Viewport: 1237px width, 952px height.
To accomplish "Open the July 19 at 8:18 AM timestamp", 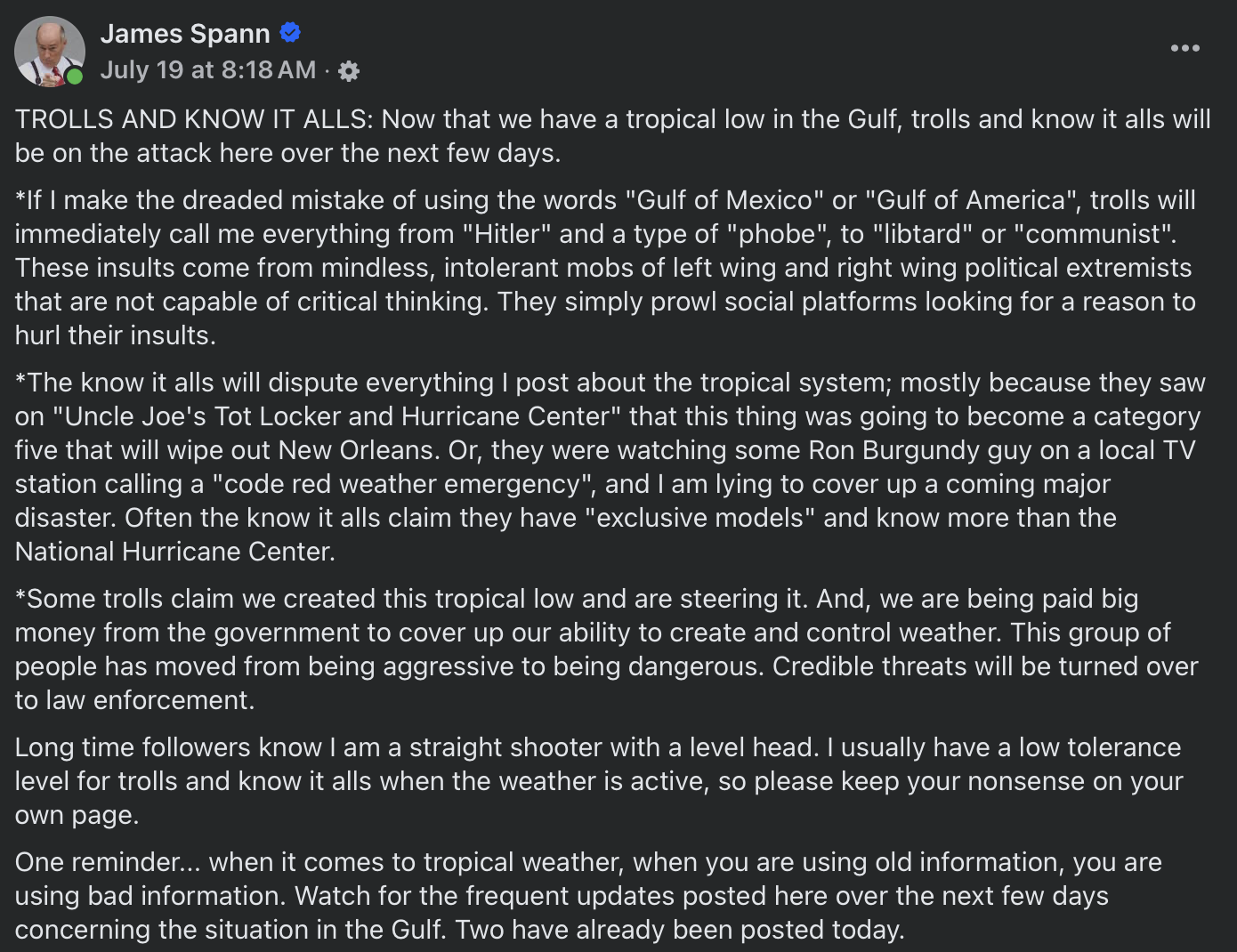I will pyautogui.click(x=208, y=70).
